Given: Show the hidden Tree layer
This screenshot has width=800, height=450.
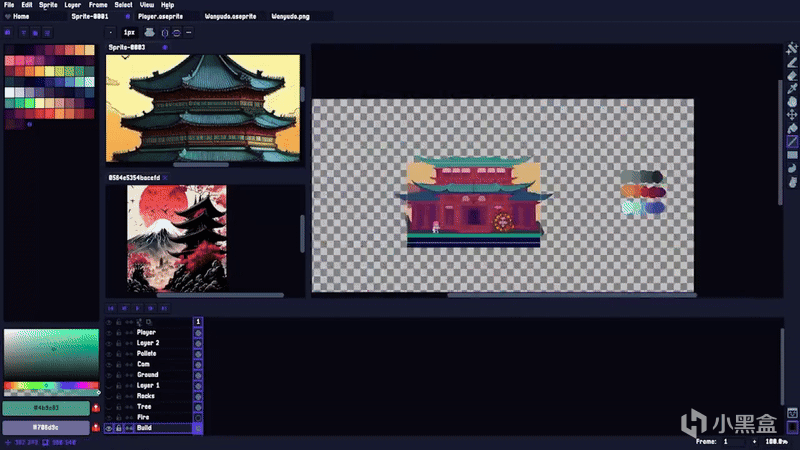Looking at the screenshot, I should click(x=109, y=407).
